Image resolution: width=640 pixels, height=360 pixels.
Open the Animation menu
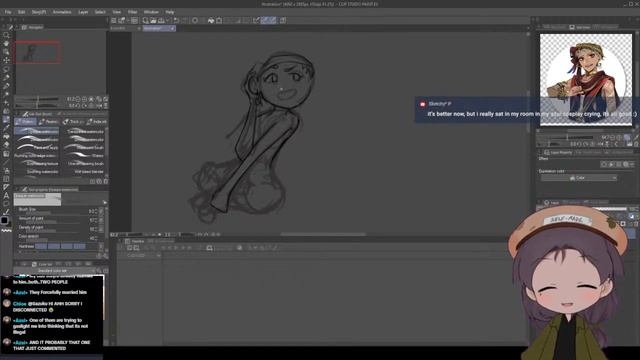point(62,12)
